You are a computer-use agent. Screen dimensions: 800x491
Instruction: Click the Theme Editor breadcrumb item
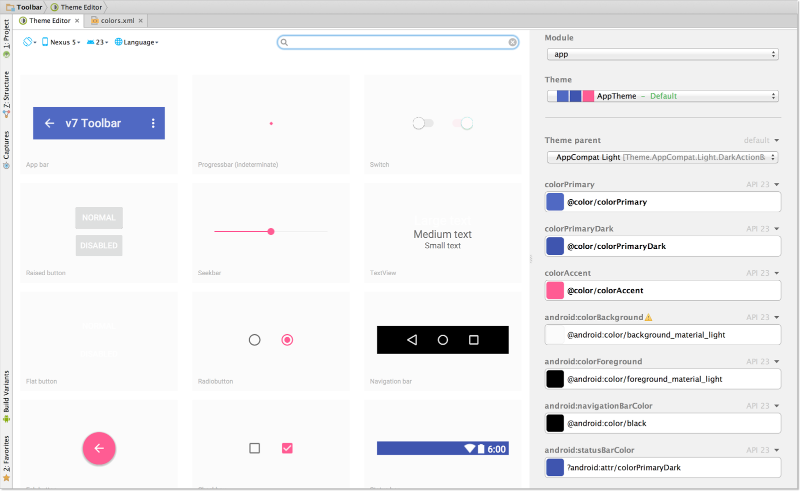77,7
